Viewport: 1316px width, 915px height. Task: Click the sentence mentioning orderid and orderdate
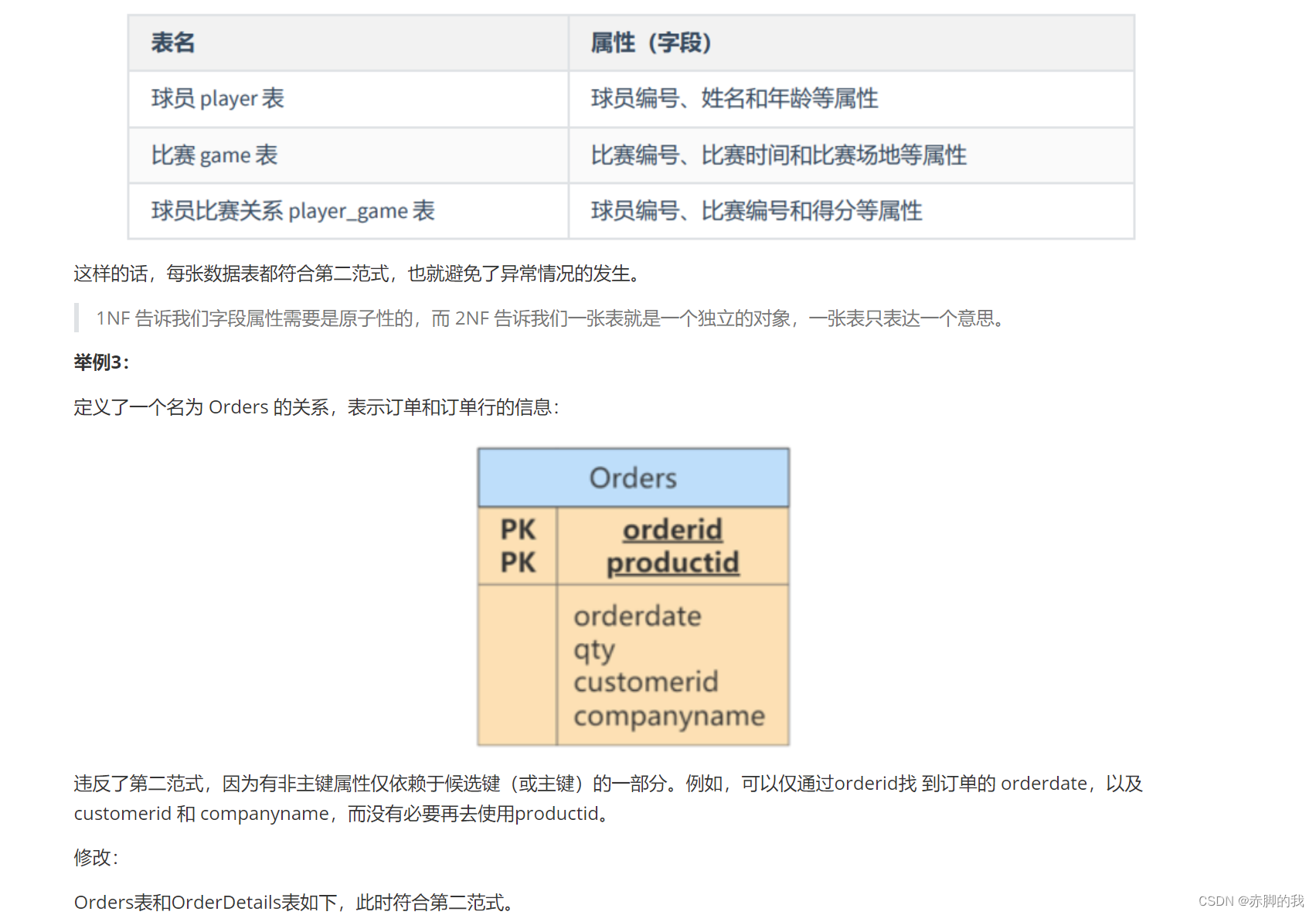607,783
